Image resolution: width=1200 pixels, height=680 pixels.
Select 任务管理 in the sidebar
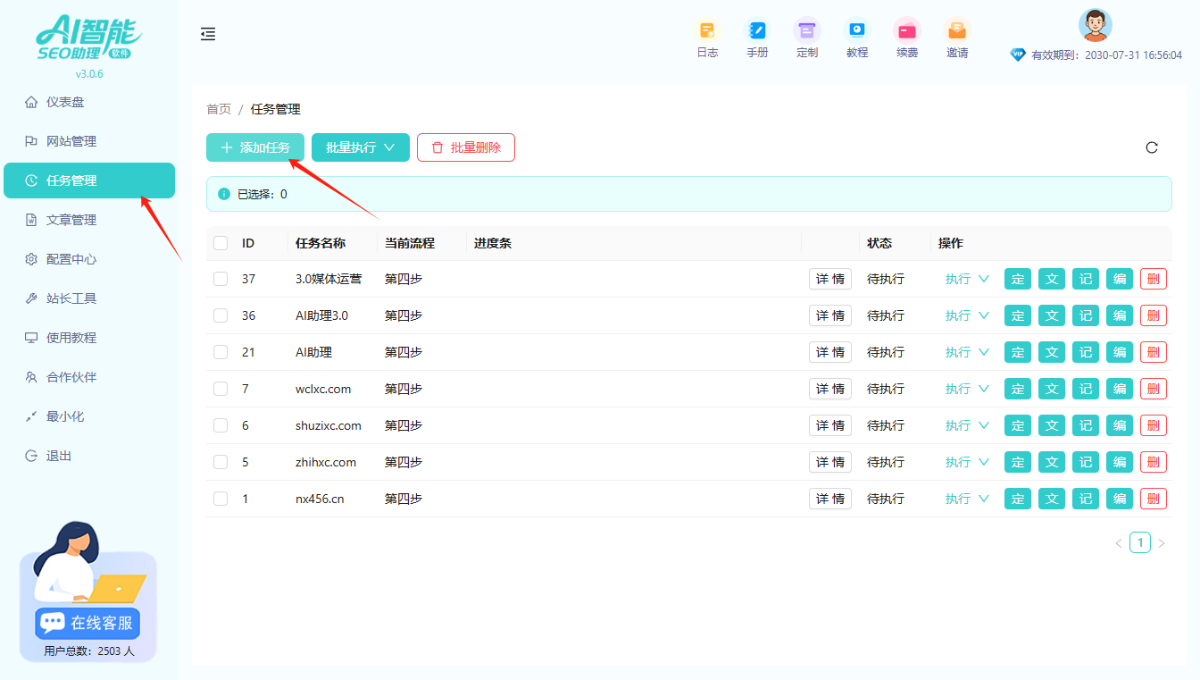[89, 181]
